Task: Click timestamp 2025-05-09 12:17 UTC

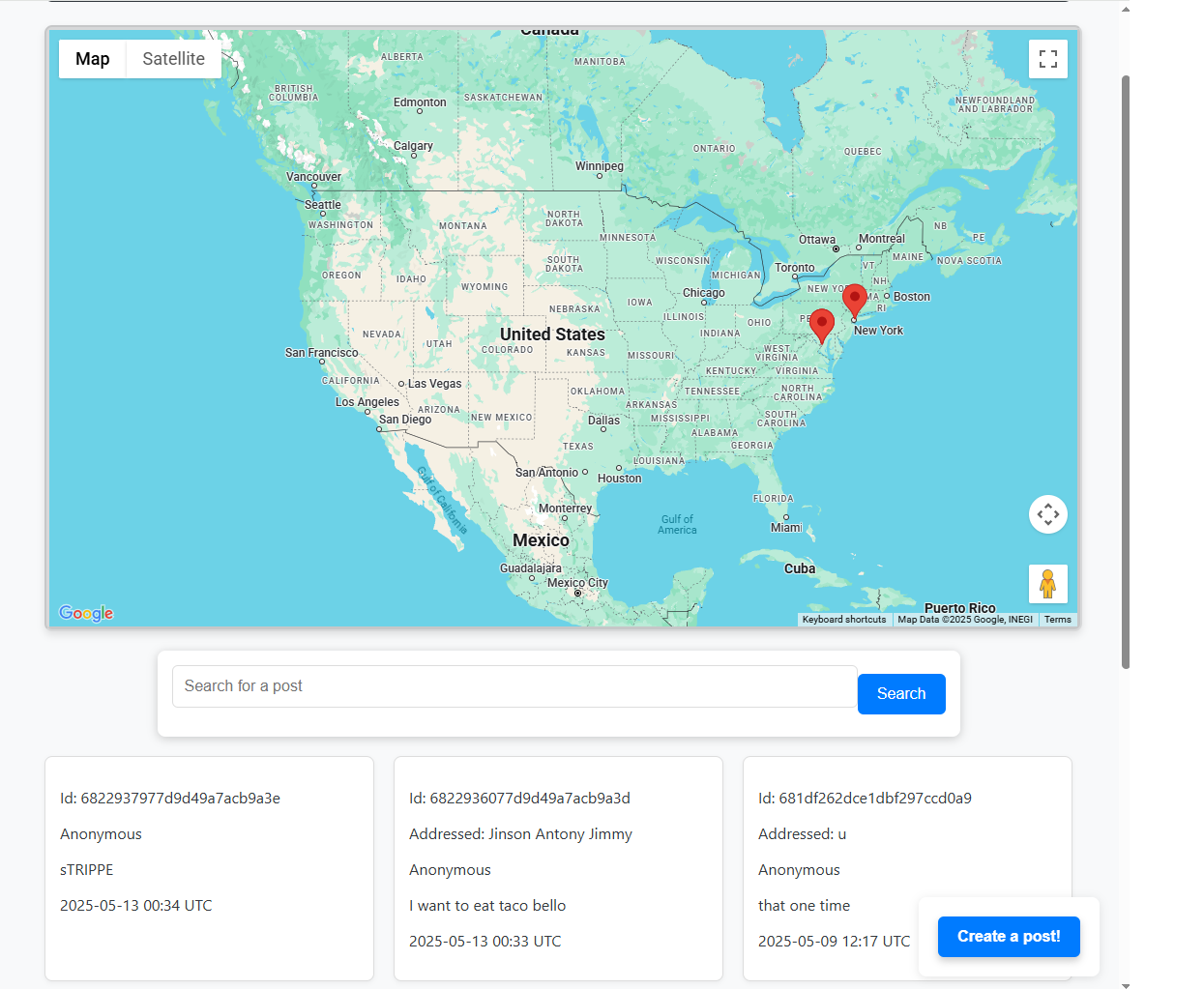Action: coord(834,942)
